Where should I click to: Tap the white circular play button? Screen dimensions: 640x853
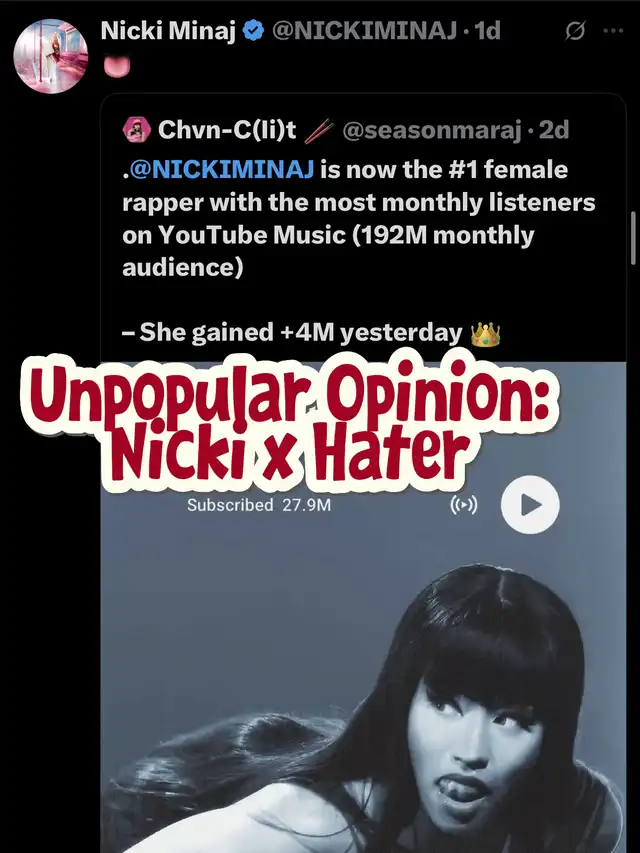(x=530, y=505)
